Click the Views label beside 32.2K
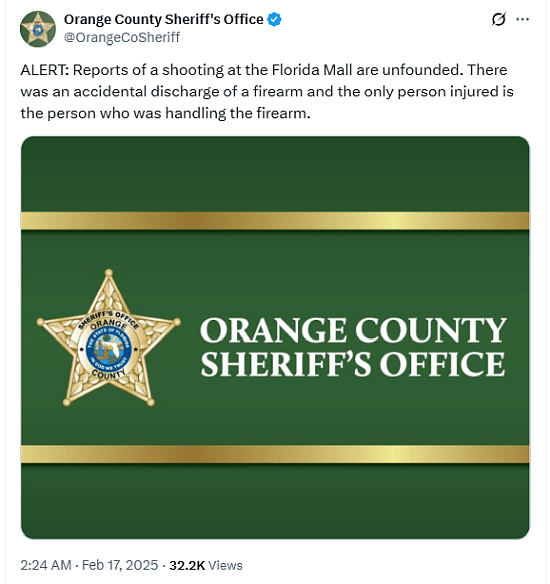Screen dimensions: 550x584 click(225, 565)
